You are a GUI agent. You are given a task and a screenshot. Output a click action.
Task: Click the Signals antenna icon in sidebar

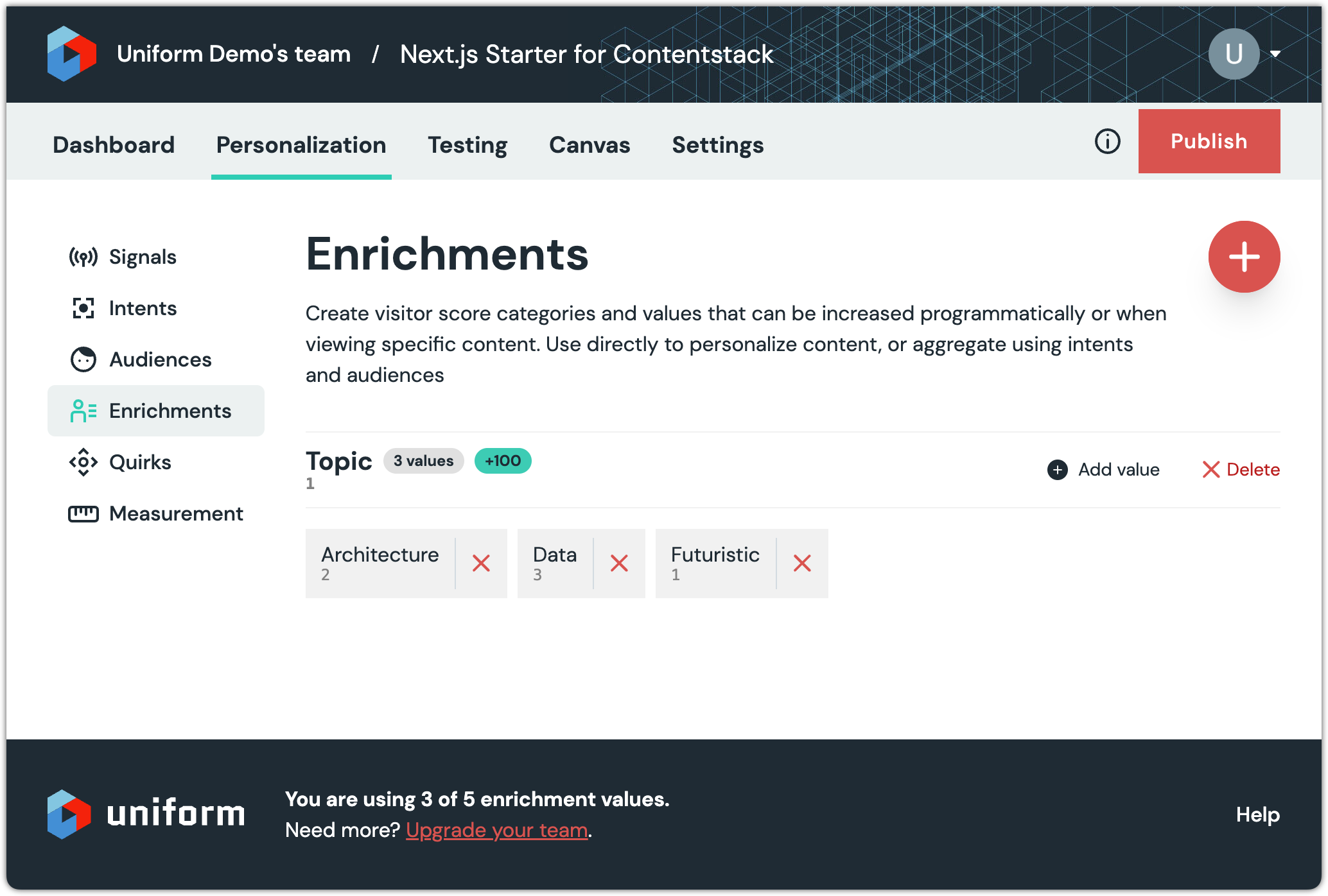83,257
